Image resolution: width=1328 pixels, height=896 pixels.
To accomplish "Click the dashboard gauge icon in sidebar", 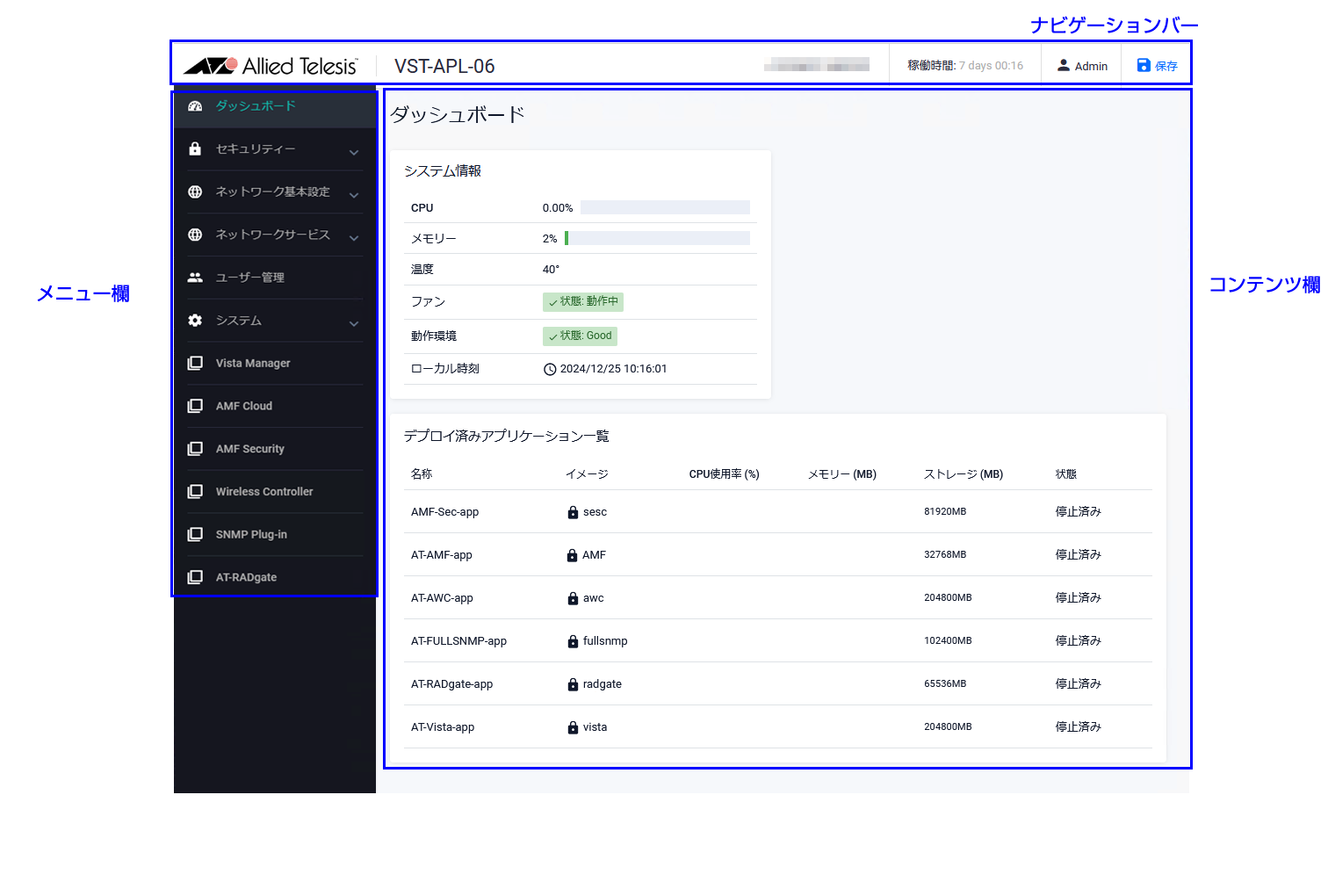I will (x=195, y=106).
